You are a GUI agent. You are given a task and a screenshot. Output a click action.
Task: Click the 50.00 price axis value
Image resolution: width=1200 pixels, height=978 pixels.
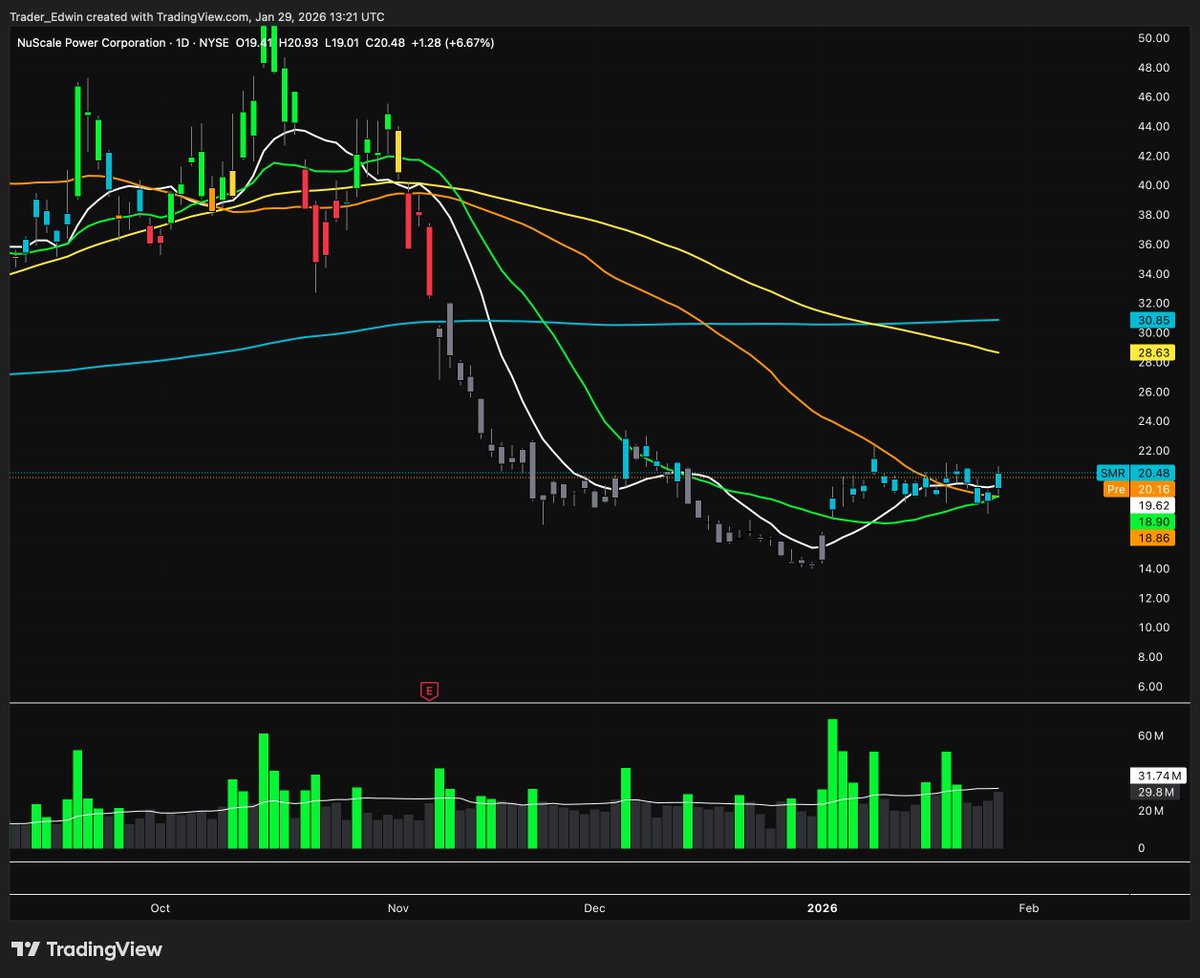pyautogui.click(x=1153, y=38)
